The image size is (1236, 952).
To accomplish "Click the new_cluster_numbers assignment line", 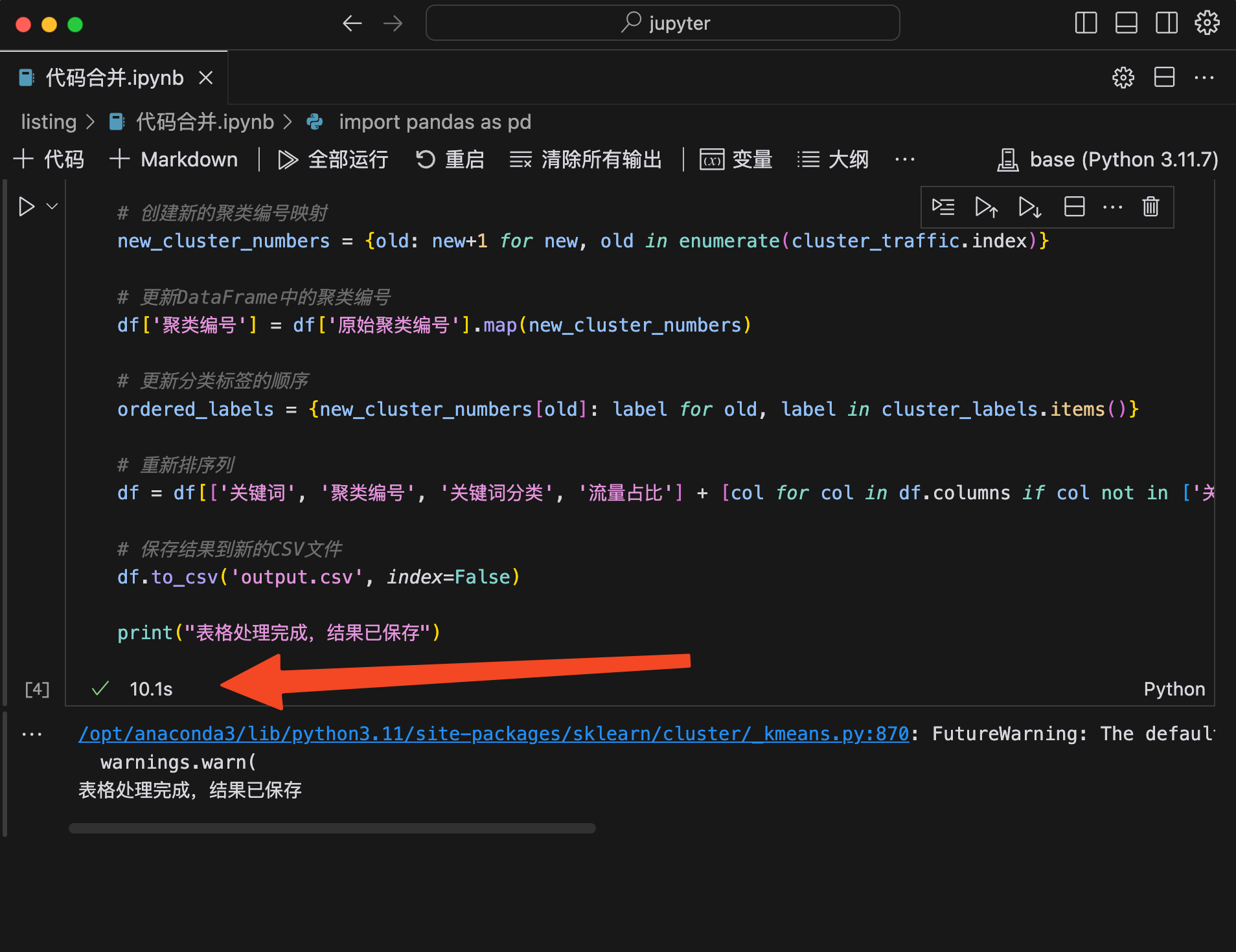I will [x=583, y=241].
